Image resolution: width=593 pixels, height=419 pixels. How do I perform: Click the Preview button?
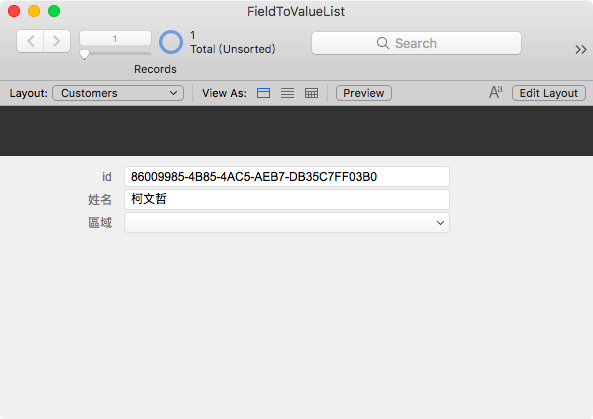pos(364,93)
